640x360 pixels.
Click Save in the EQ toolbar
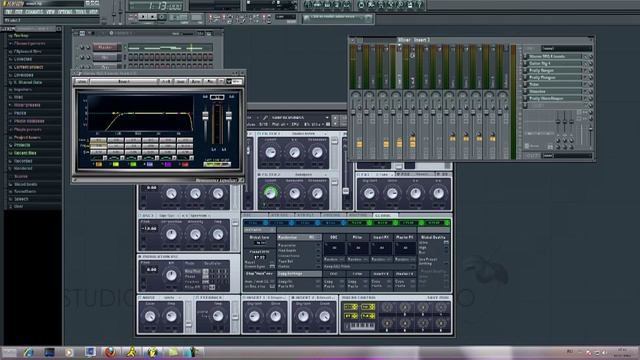pos(196,82)
